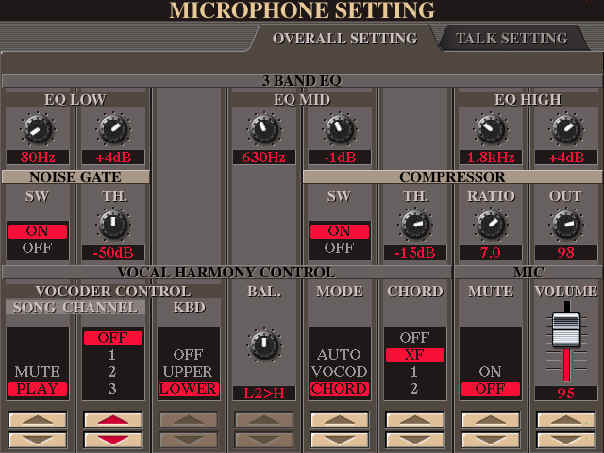Viewport: 604px width, 453px height.
Task: Click the MIC VOLUME fader handle
Action: pyautogui.click(x=566, y=330)
